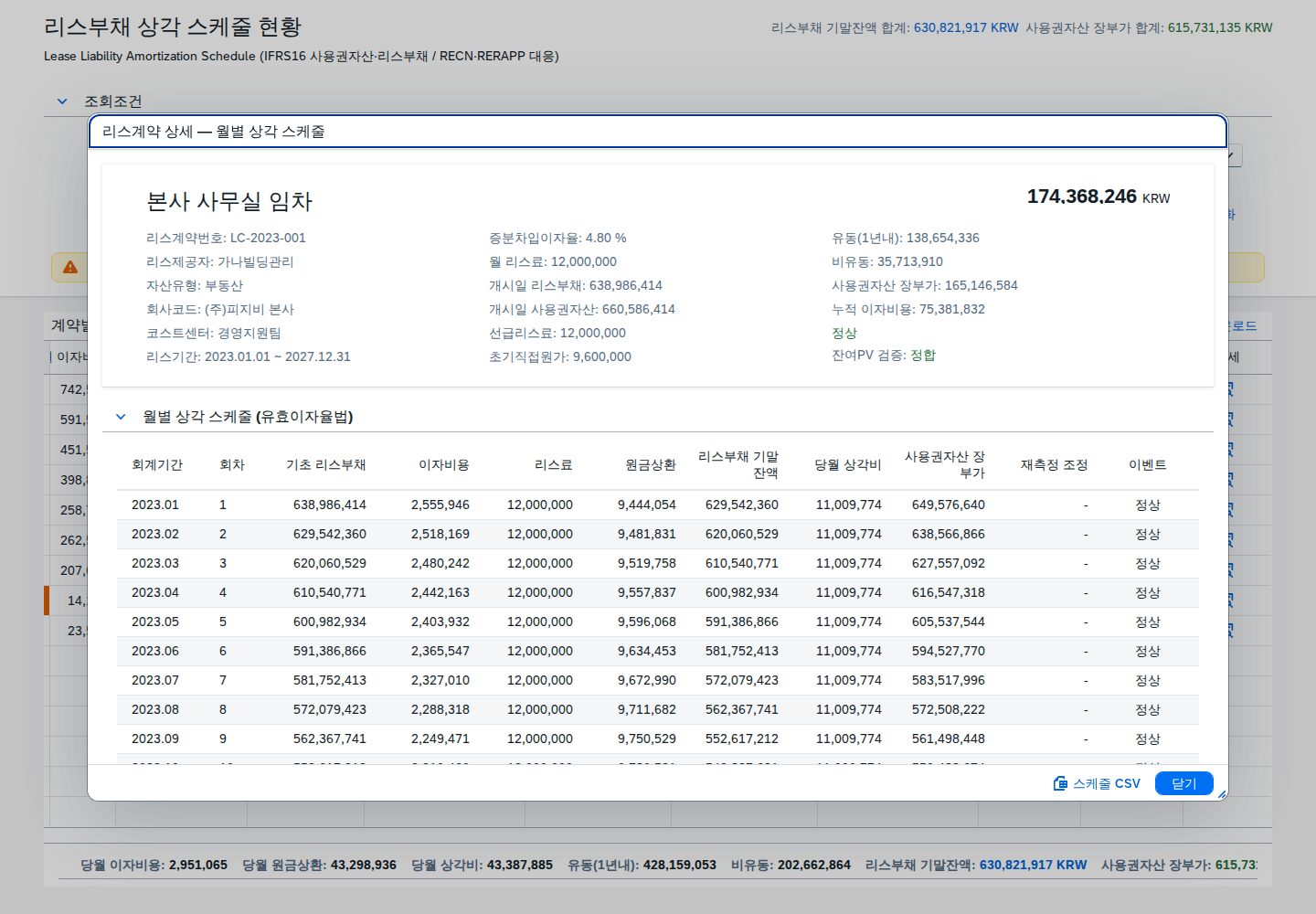This screenshot has width=1316, height=914.
Task: Click the 사용권자산 장부가 column header
Action: point(945,464)
